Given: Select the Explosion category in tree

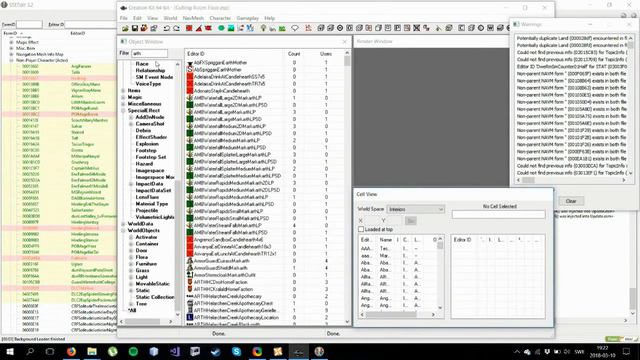Looking at the screenshot, I should coord(147,144).
